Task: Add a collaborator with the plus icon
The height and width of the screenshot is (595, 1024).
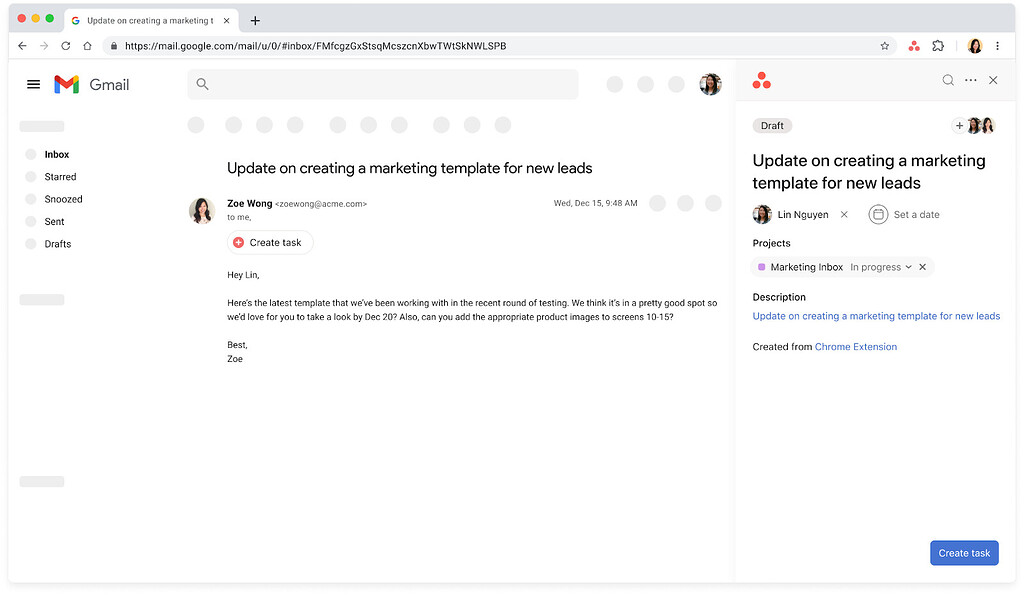Action: 959,126
